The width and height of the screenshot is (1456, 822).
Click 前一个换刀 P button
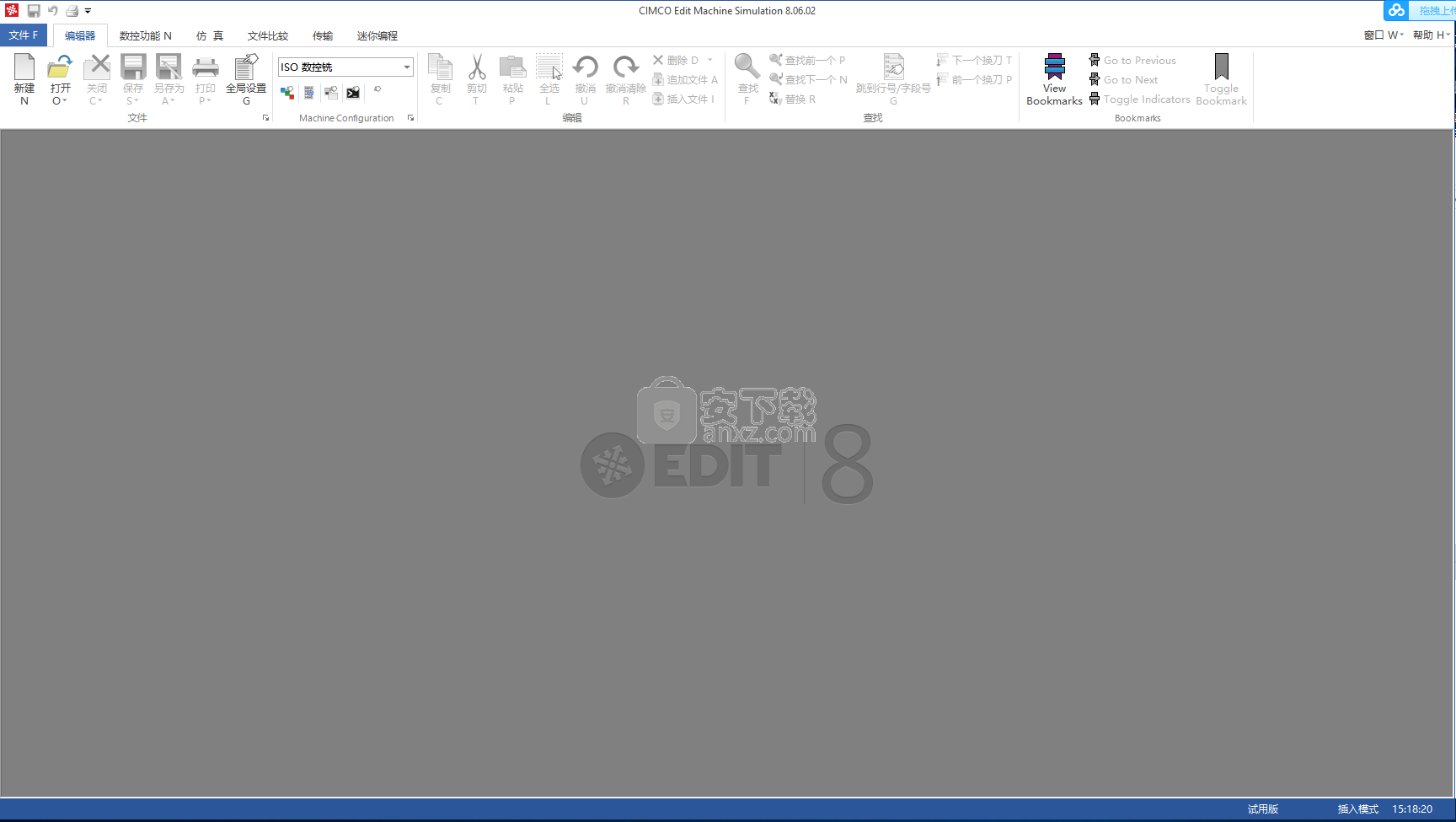974,79
